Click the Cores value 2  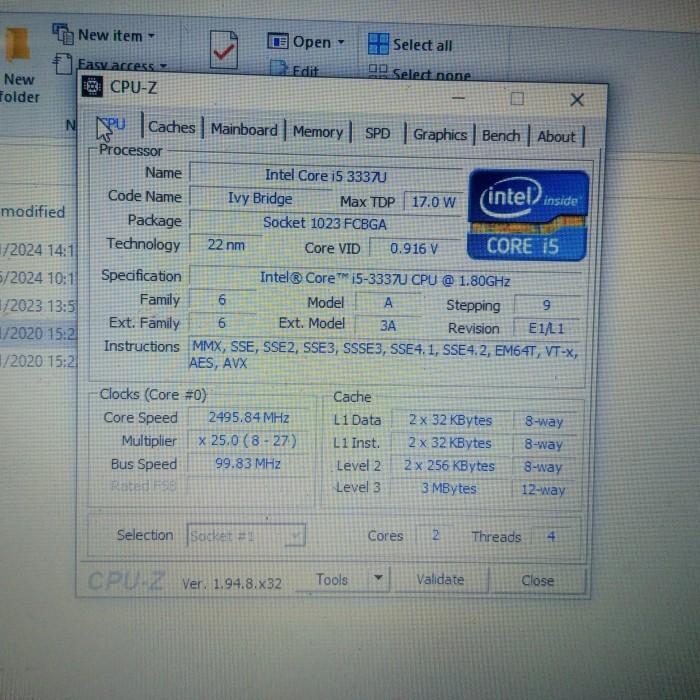point(436,534)
